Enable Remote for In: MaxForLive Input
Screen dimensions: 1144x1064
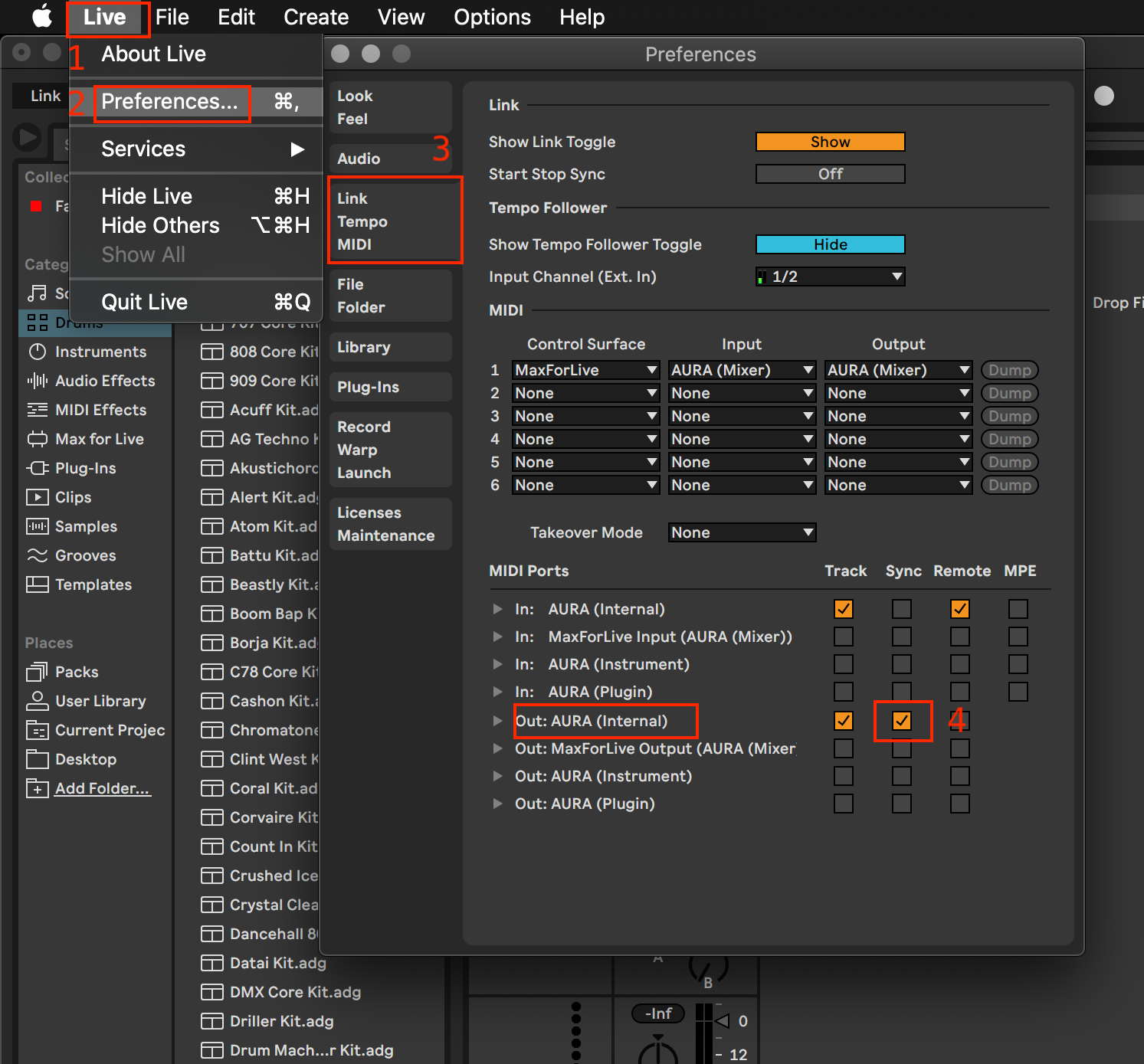(x=960, y=637)
